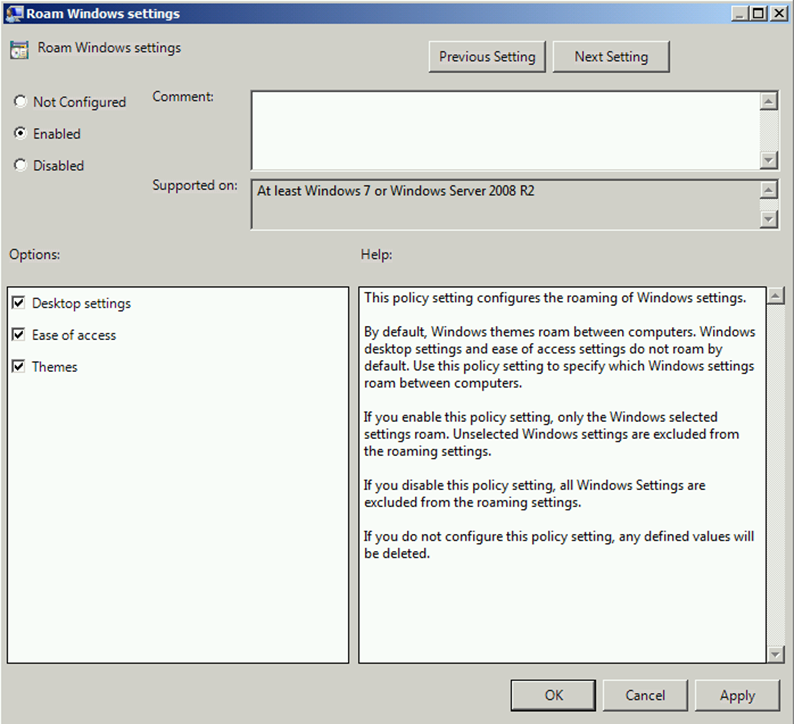The height and width of the screenshot is (724, 794).
Task: Click Supported on scroll down arrow
Action: pos(768,219)
